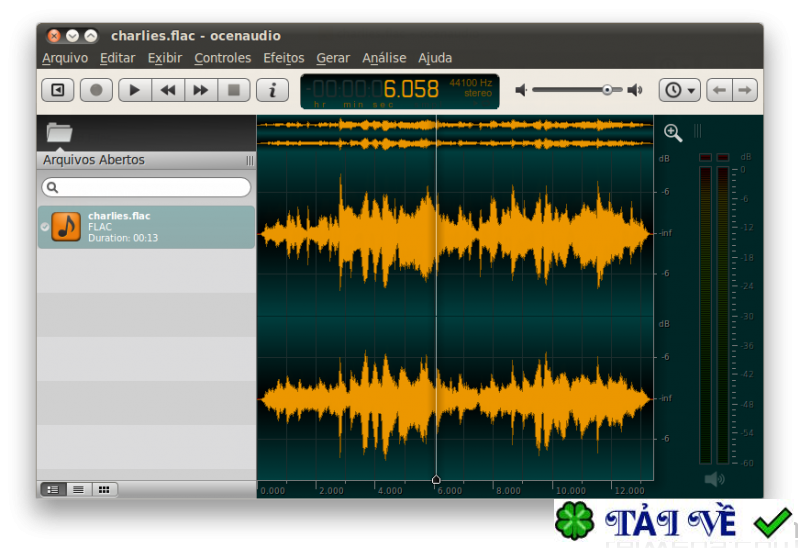Click the Rewind button
Viewport: 800px width, 548px height.
(x=168, y=90)
